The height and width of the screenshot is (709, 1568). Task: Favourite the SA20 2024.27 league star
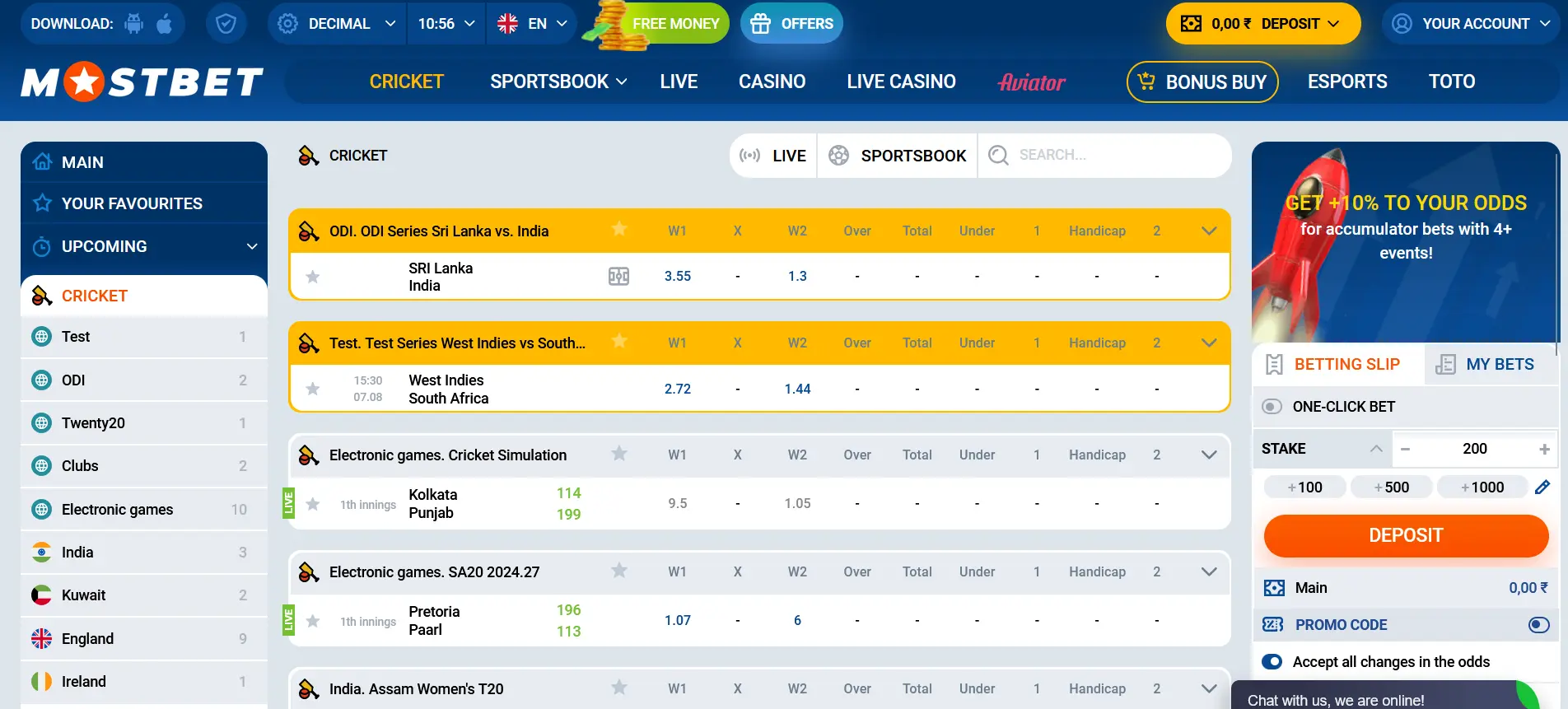point(619,571)
